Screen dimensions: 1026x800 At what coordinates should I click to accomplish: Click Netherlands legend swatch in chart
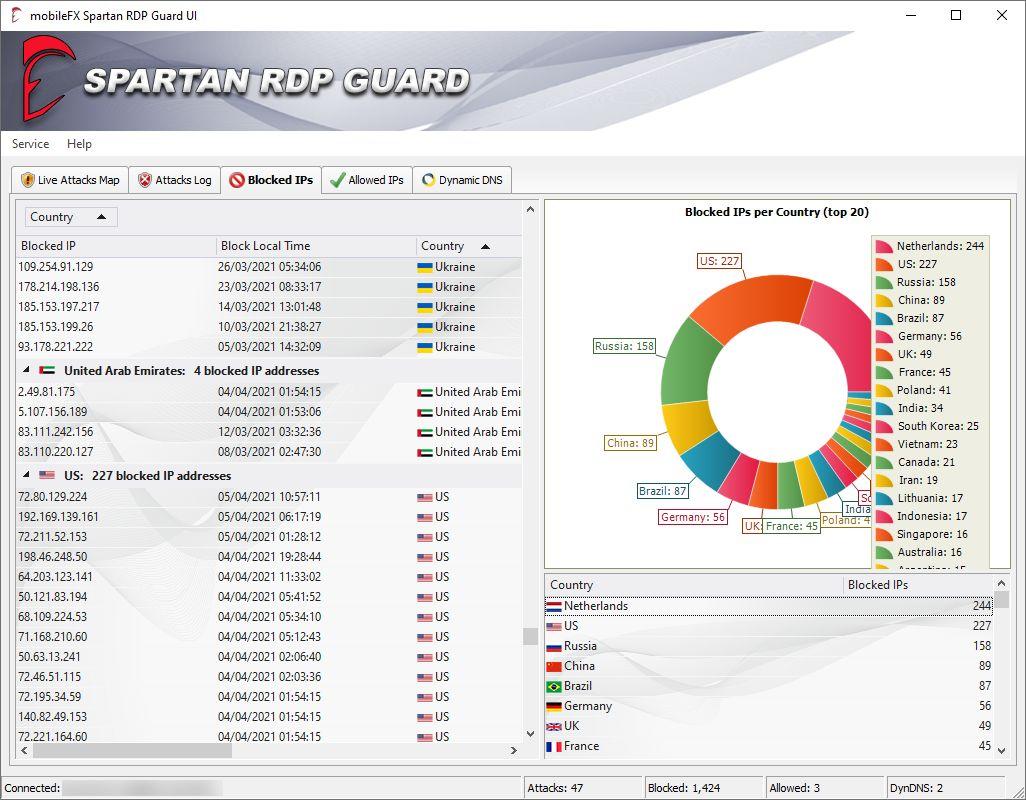coord(884,247)
